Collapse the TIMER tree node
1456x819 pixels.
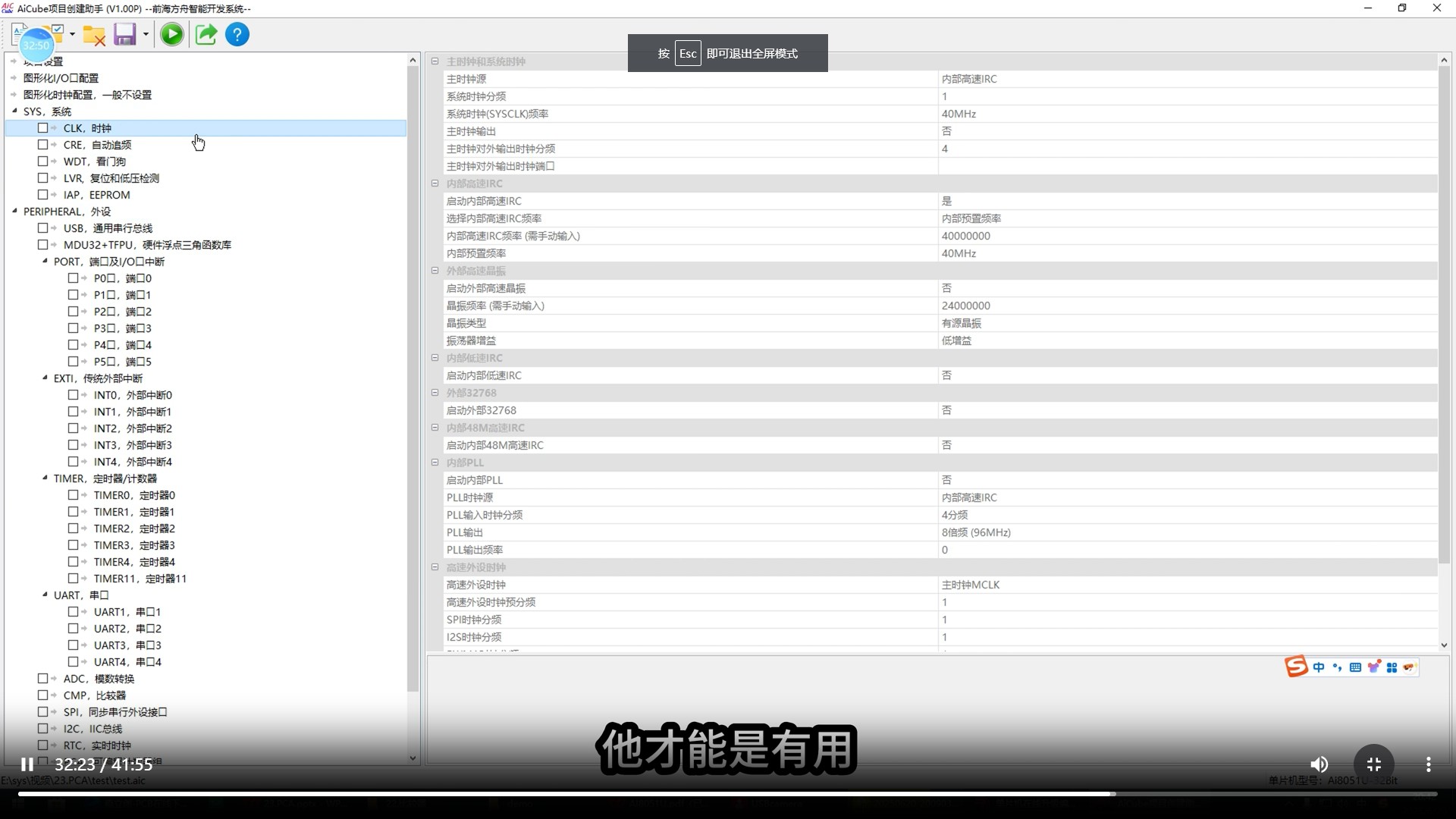click(45, 478)
